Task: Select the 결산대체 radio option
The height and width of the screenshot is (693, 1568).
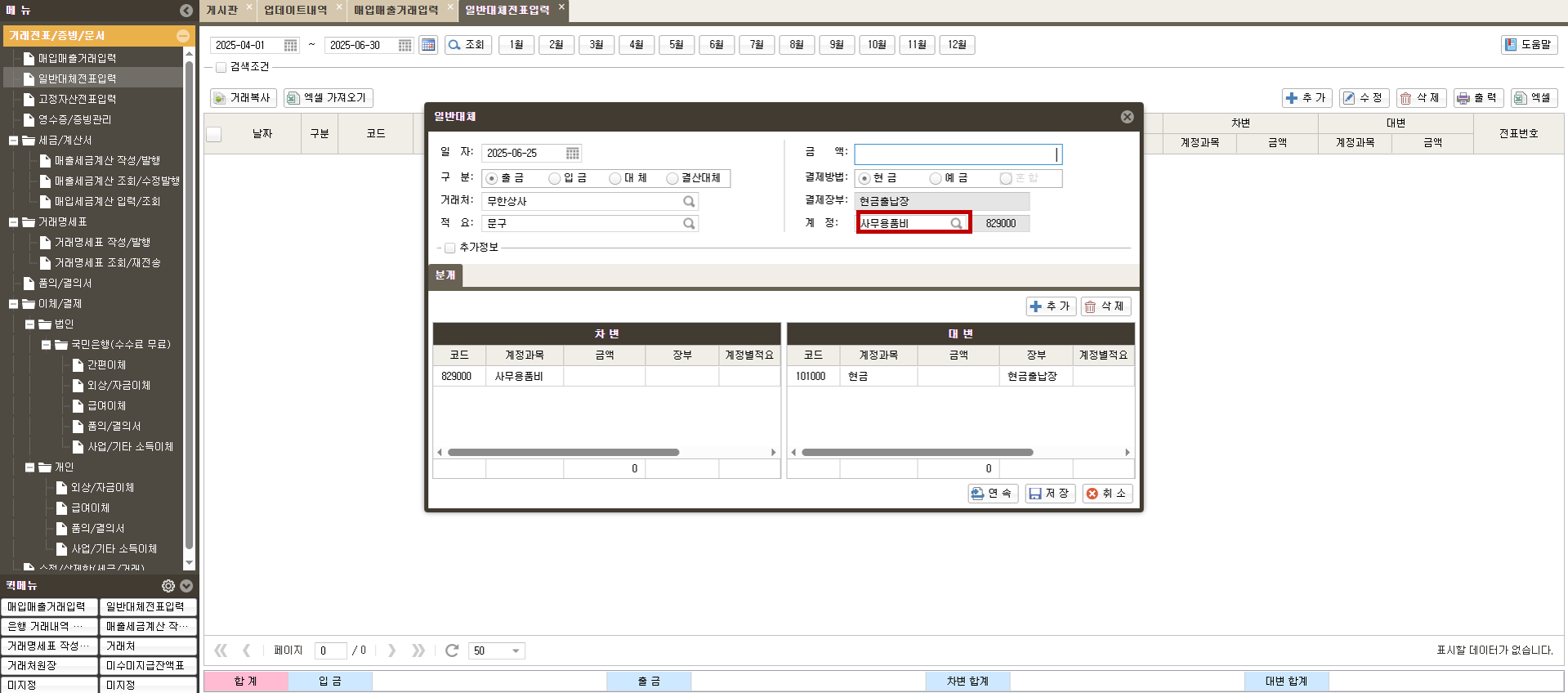Action: (672, 178)
